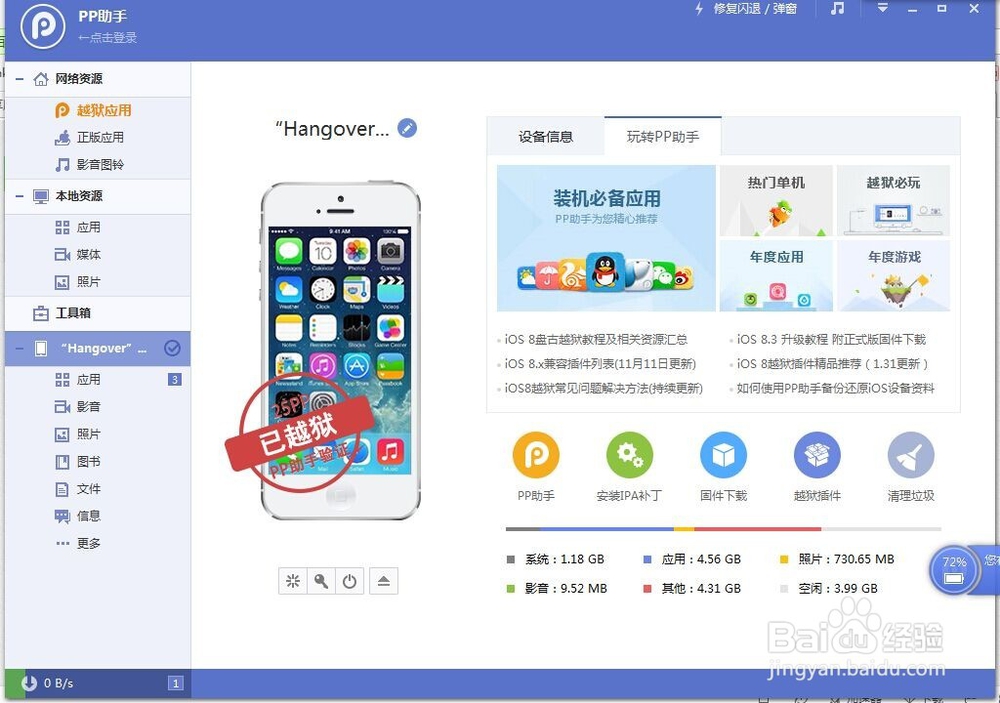Click the key-shaped activation icon under the phone
The image size is (1000, 703).
tap(321, 580)
